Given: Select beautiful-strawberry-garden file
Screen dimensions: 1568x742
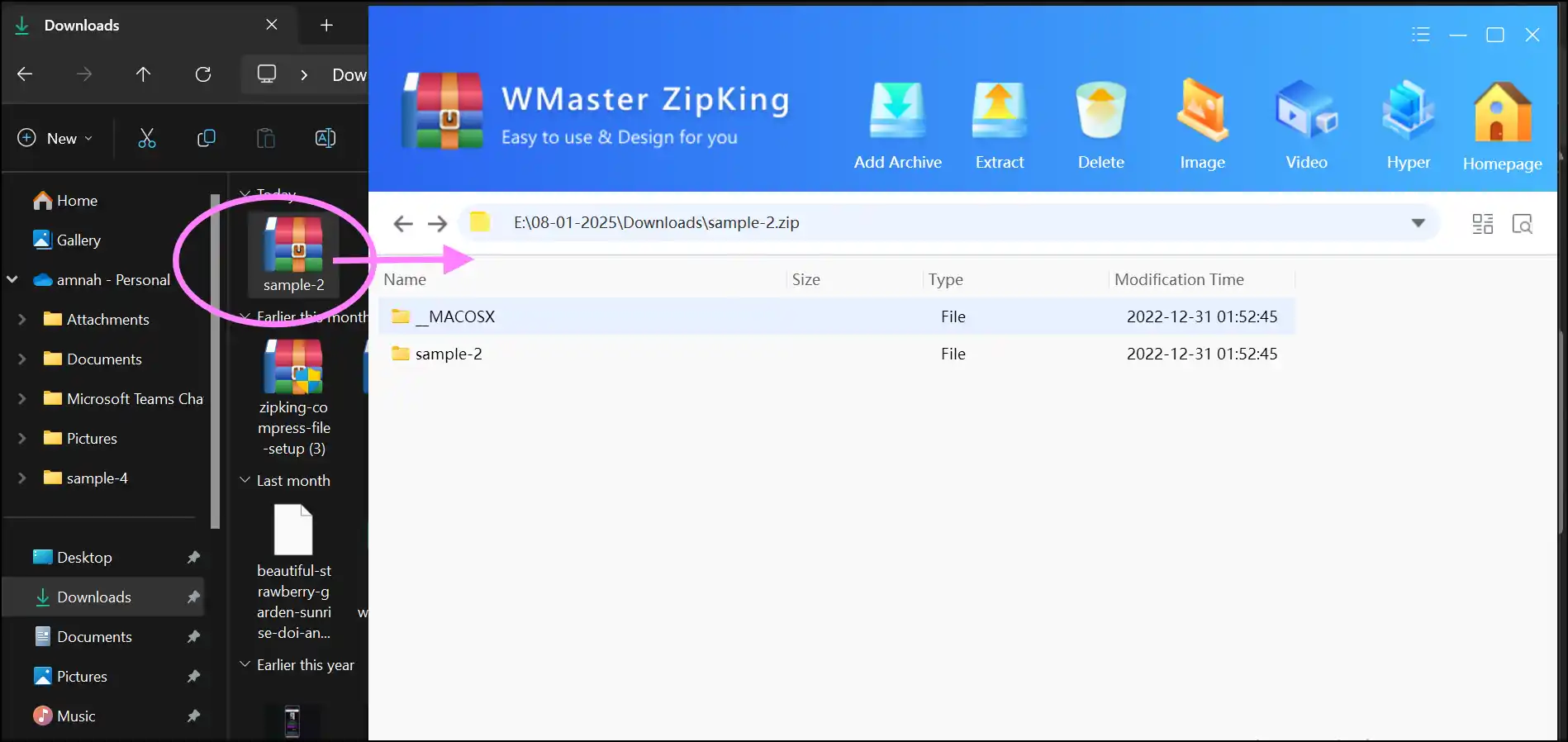Looking at the screenshot, I should click(x=293, y=573).
